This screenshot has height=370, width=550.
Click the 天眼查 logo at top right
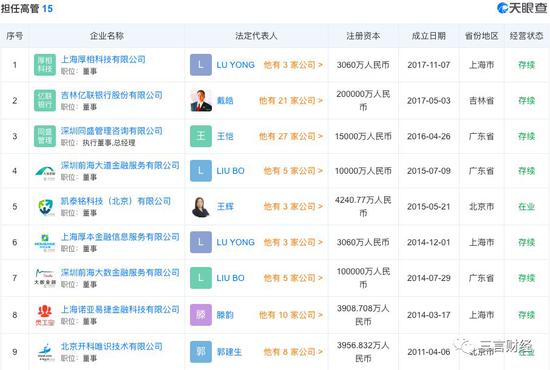[522, 8]
